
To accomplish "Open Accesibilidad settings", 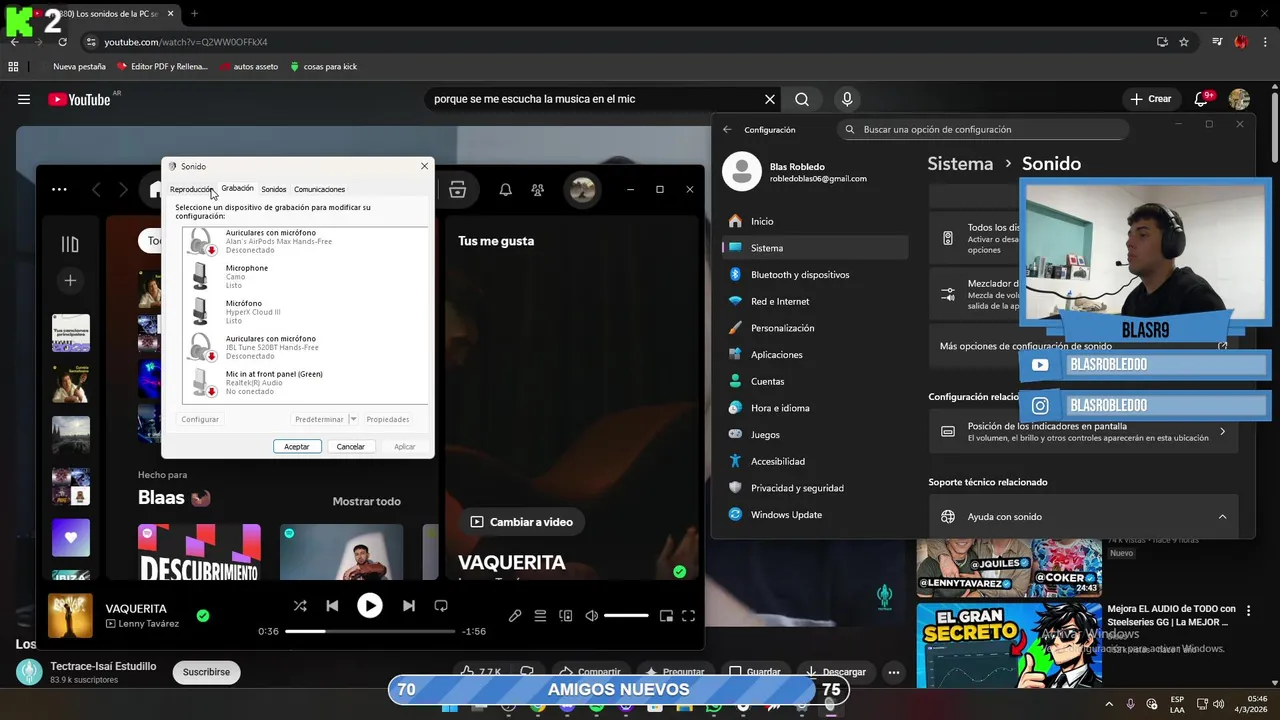I will point(815,461).
